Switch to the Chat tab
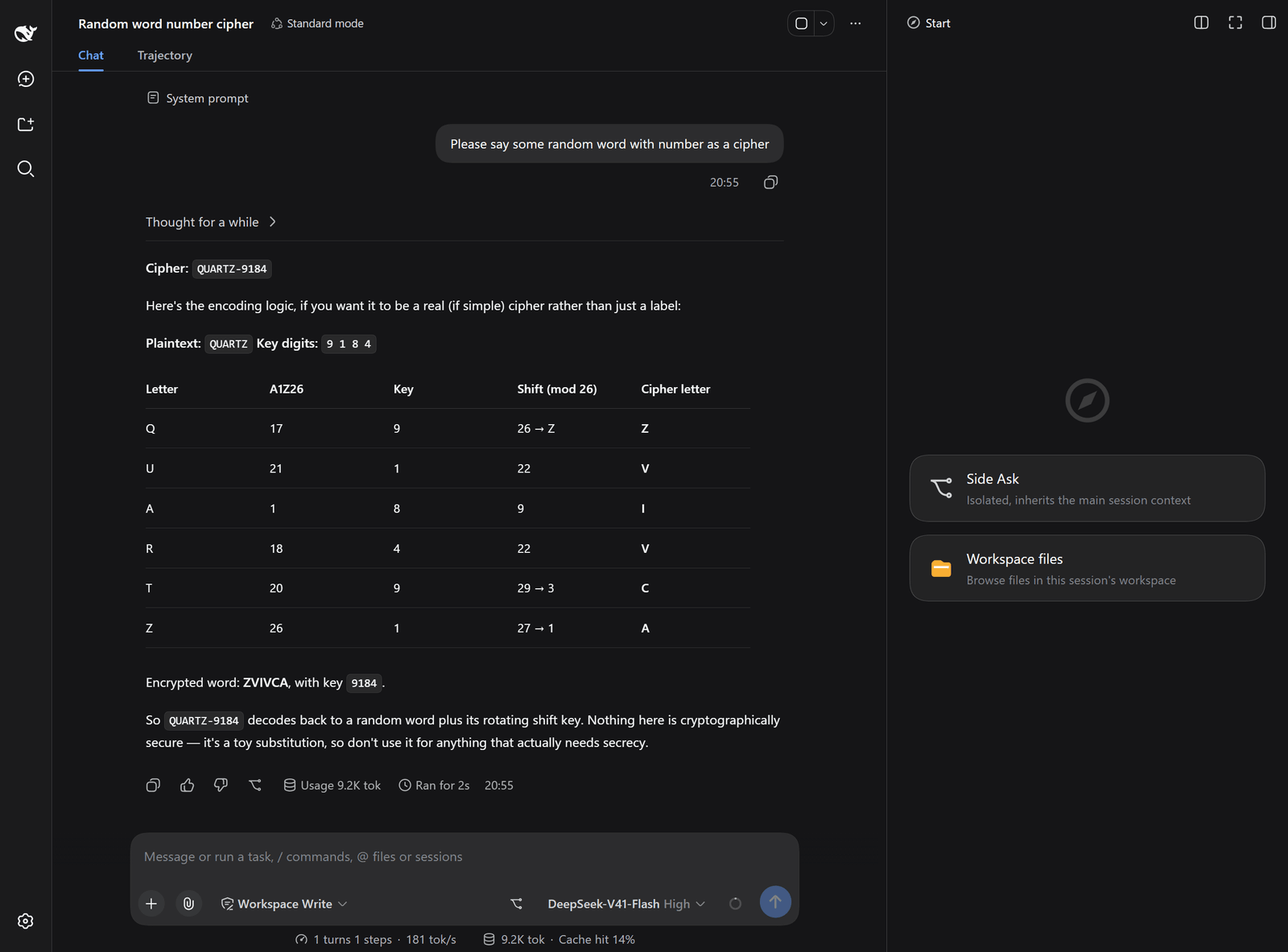The image size is (1288, 952). [91, 56]
